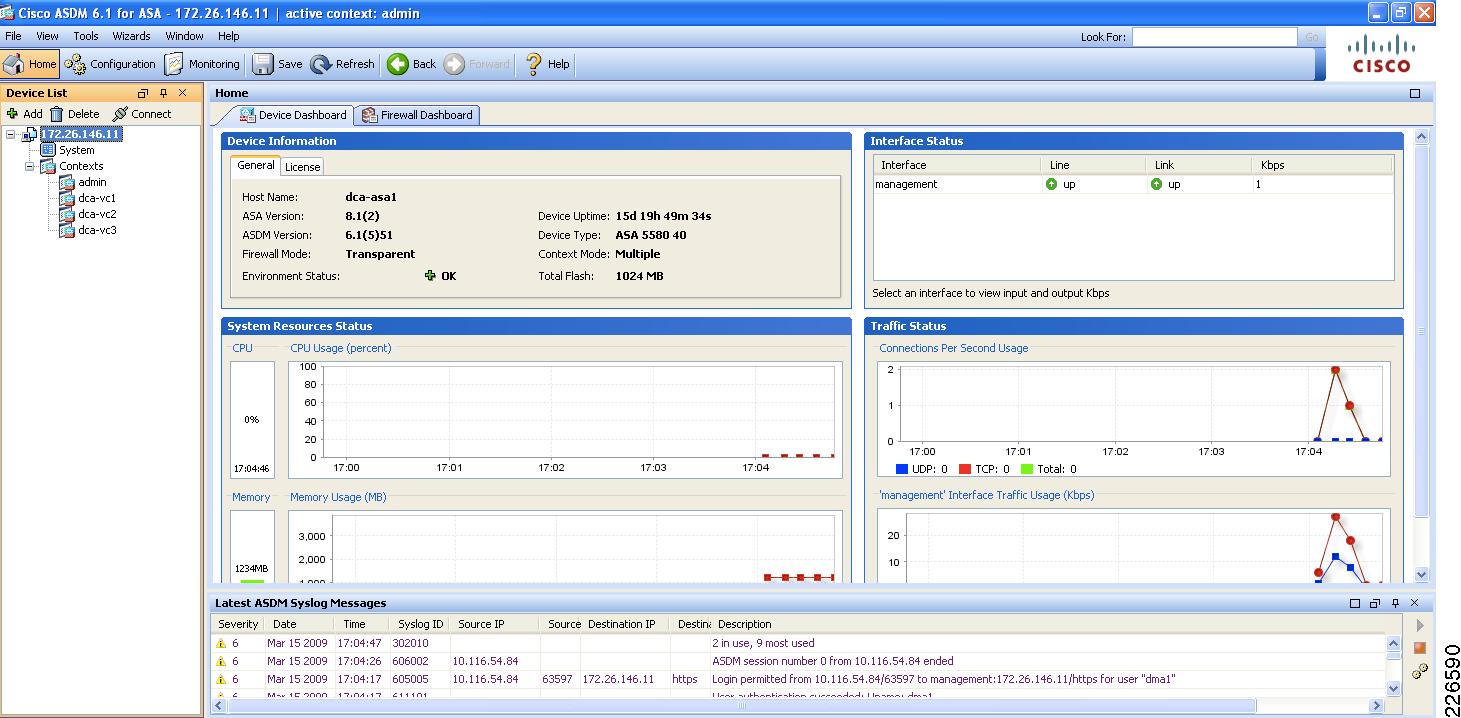Screen dimensions: 1461x718
Task: Click the Kbps column header
Action: pos(1321,165)
